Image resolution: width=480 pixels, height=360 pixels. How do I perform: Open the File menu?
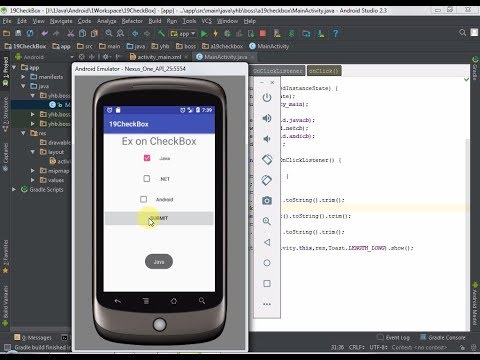[x=7, y=21]
